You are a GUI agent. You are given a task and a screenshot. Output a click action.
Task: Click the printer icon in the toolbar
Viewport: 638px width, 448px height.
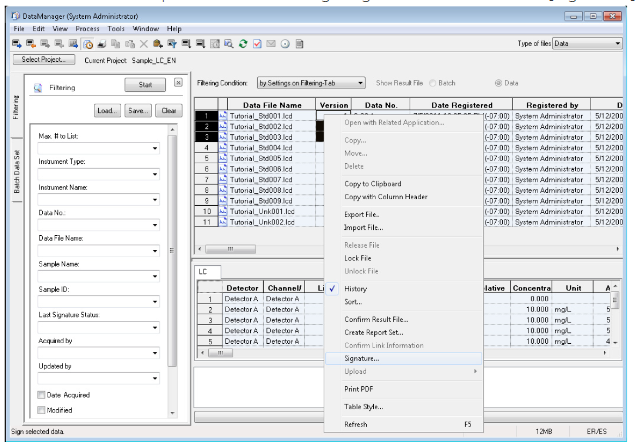102,44
